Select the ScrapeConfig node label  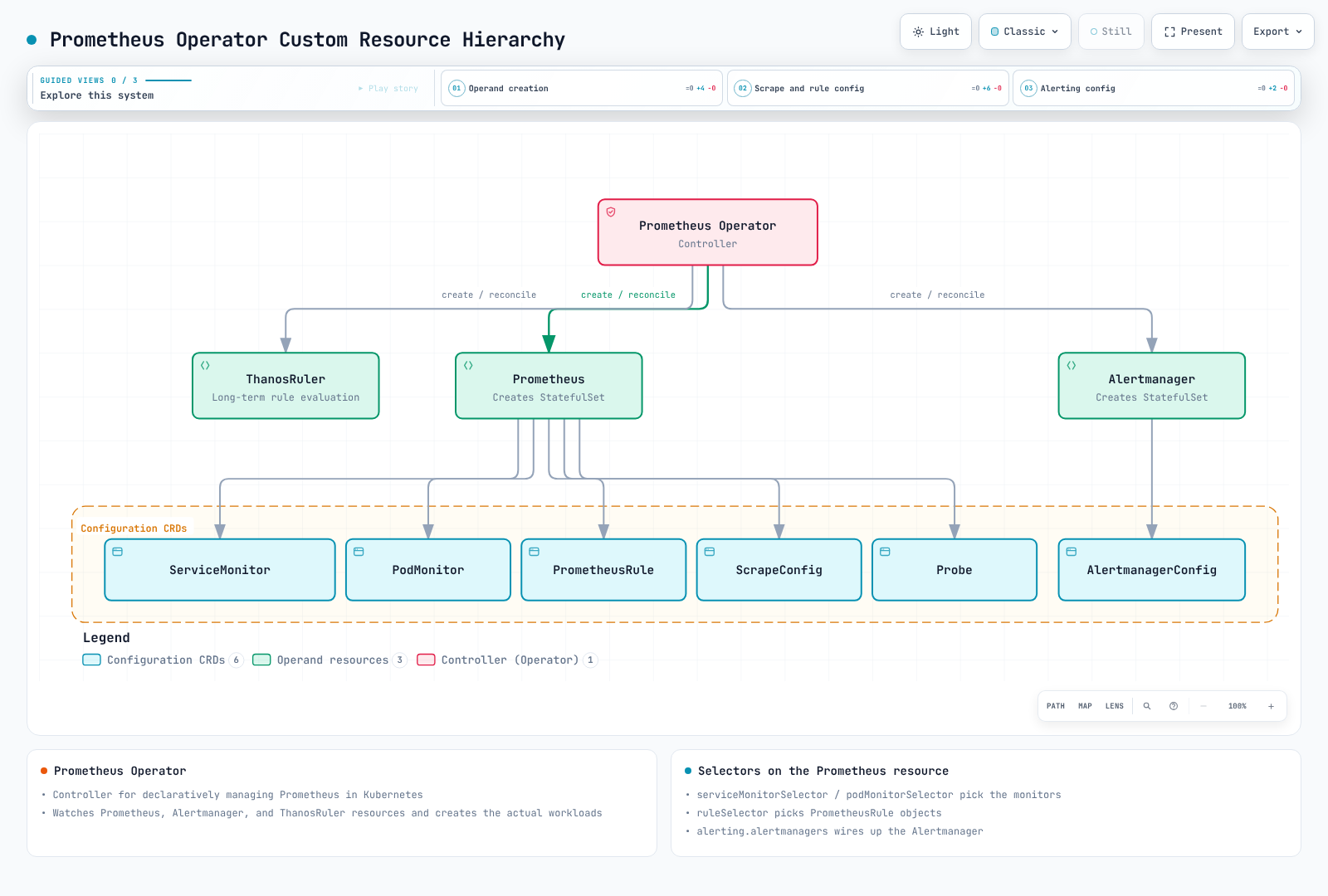click(x=779, y=570)
